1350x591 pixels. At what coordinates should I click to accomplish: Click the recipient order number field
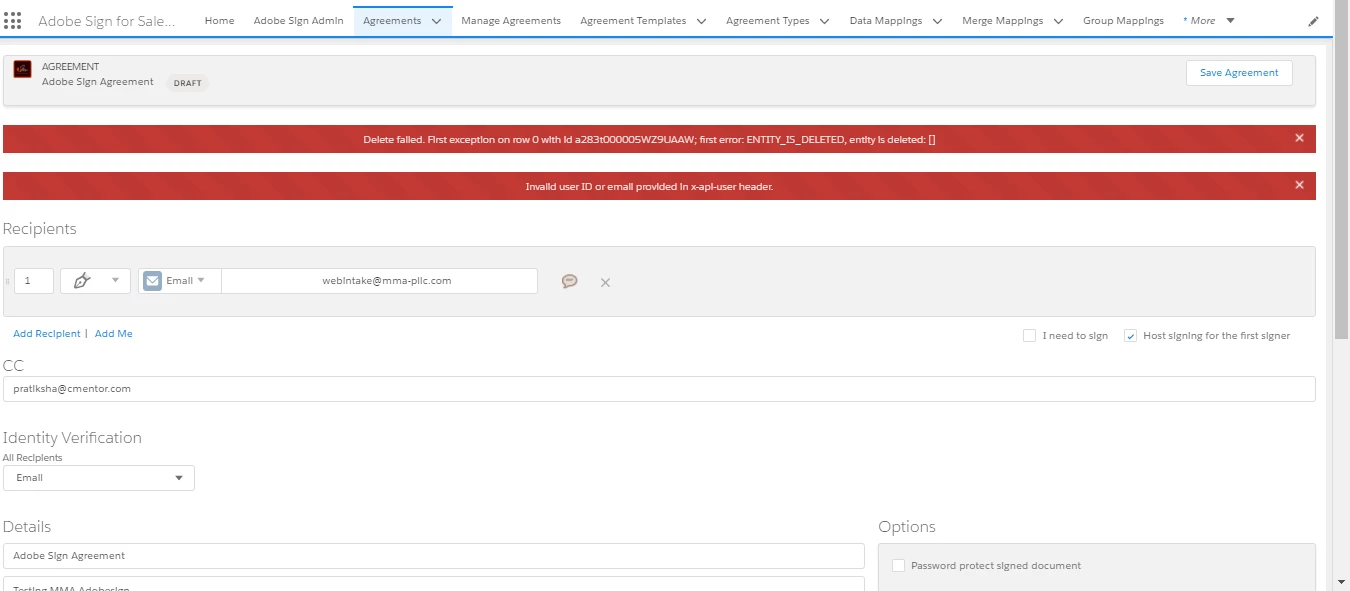[x=34, y=281]
